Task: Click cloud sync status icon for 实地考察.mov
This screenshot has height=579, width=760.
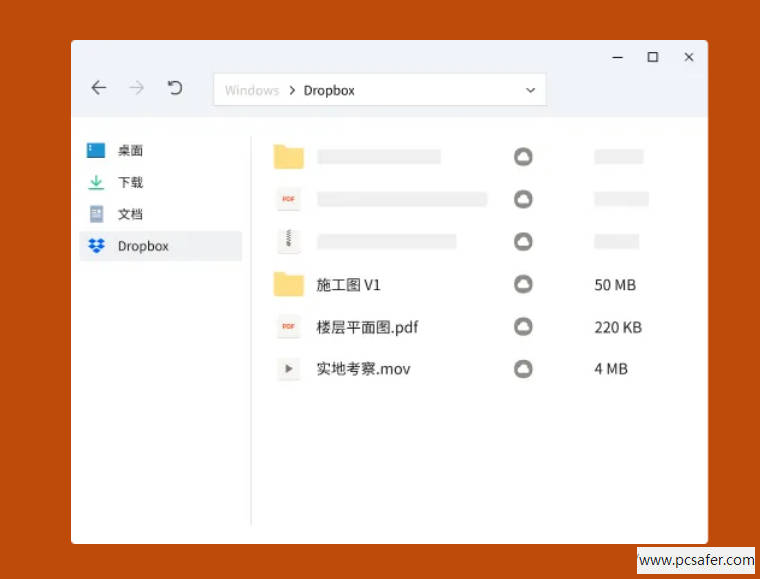Action: coord(522,369)
